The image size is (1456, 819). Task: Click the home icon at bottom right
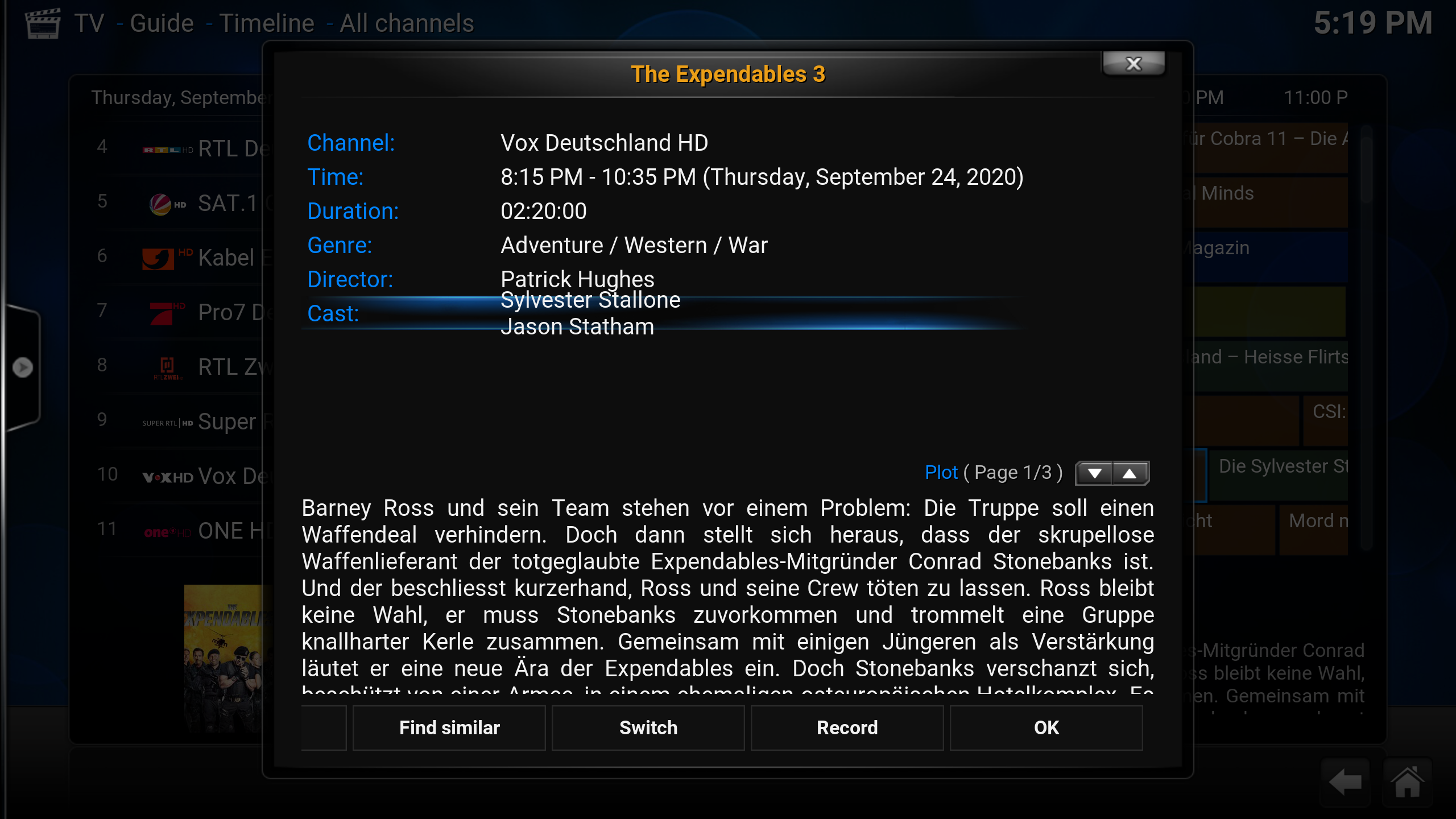coord(1408,782)
